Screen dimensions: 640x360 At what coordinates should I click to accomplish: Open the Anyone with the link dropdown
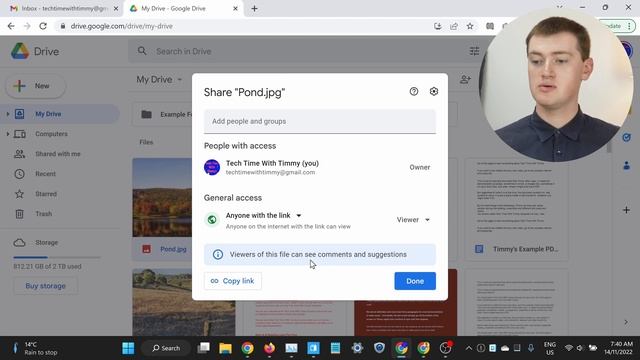(x=299, y=216)
